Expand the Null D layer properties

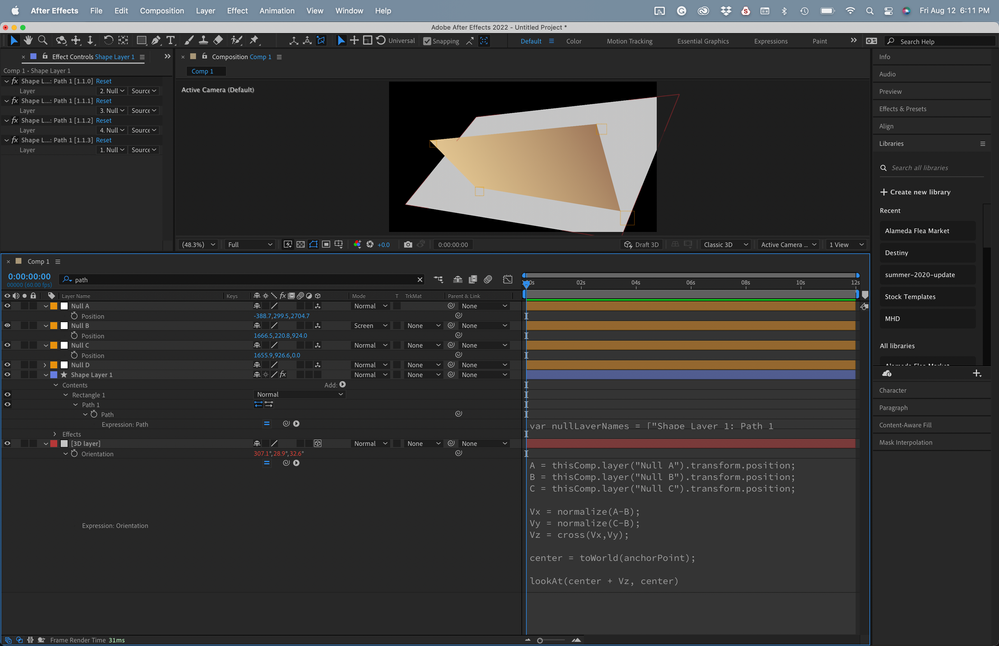tap(45, 365)
